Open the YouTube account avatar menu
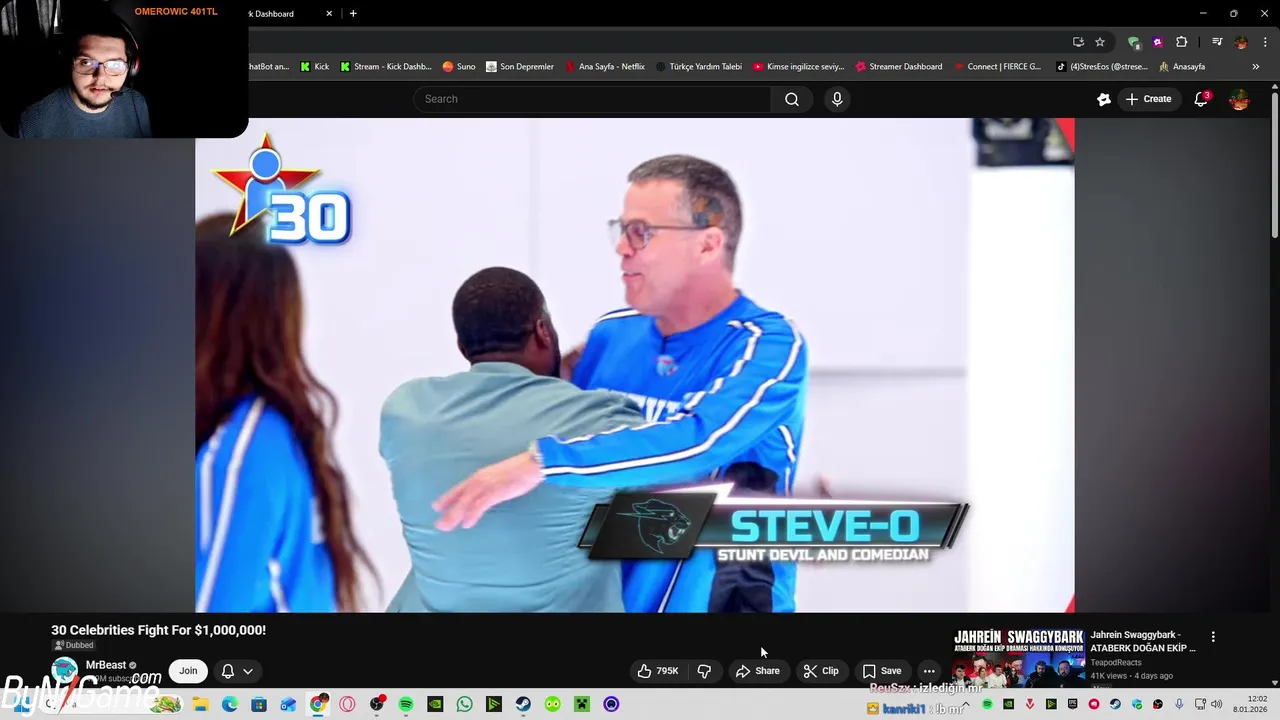 tap(1239, 99)
